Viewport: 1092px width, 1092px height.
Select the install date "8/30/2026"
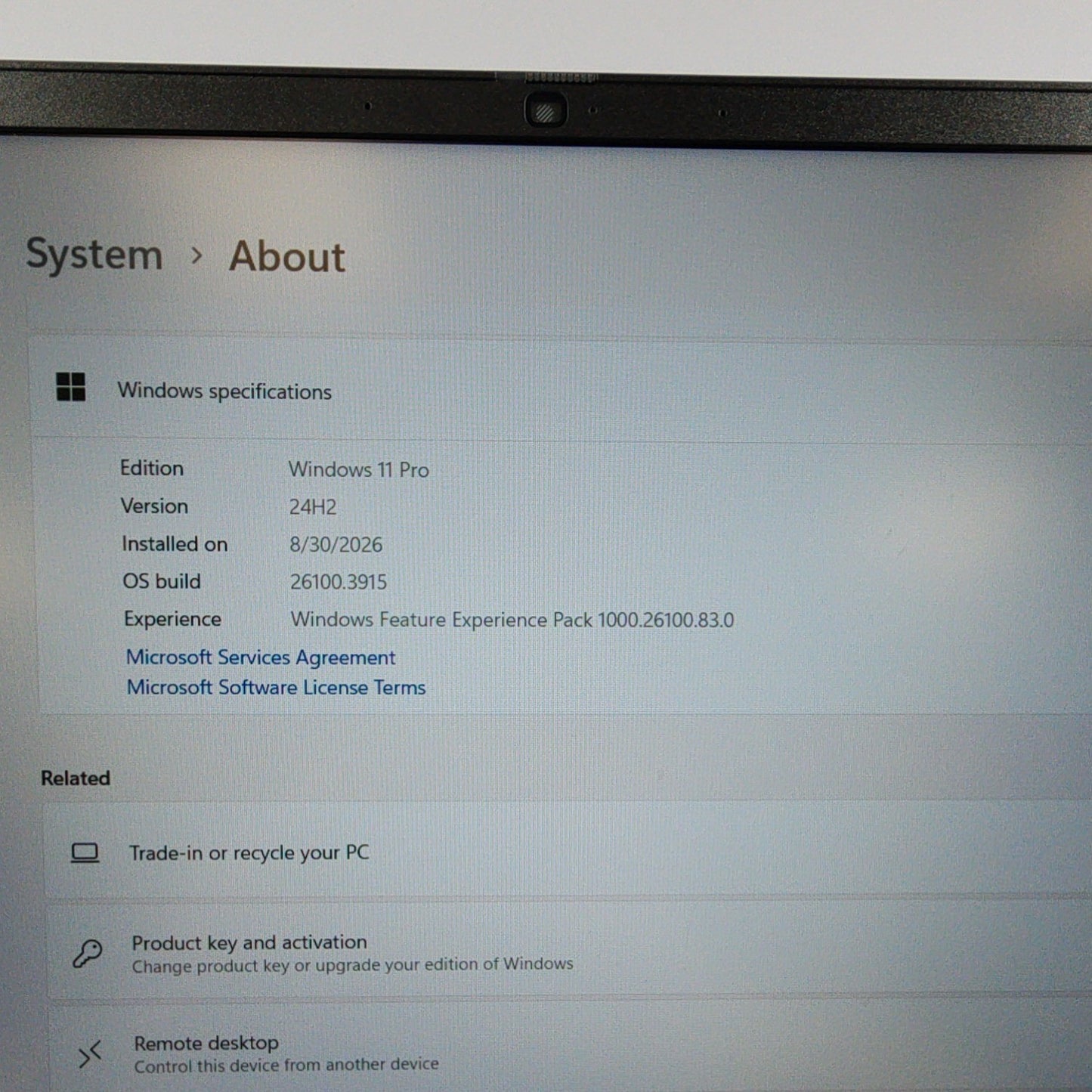(x=336, y=544)
